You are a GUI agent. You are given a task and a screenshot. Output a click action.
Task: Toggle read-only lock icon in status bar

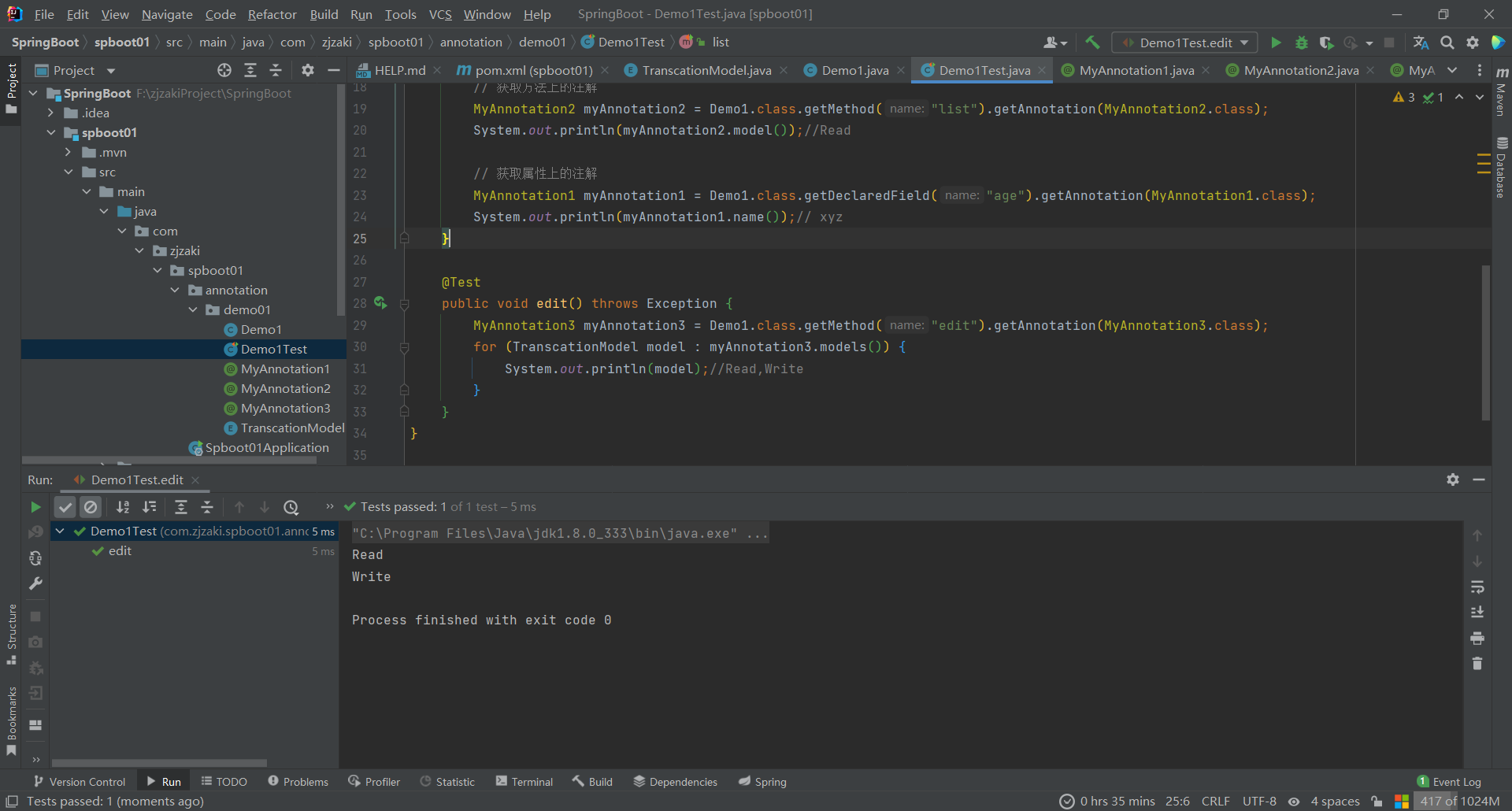click(1377, 802)
